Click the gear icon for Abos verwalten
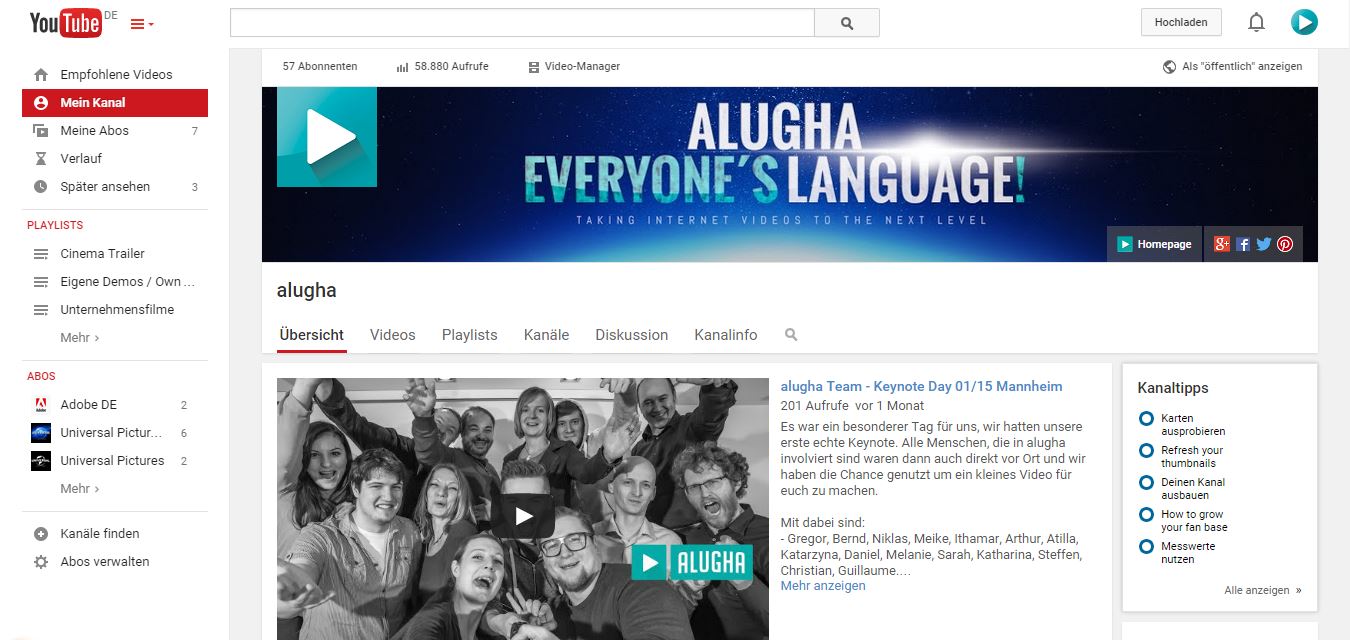1350x640 pixels. pos(41,562)
